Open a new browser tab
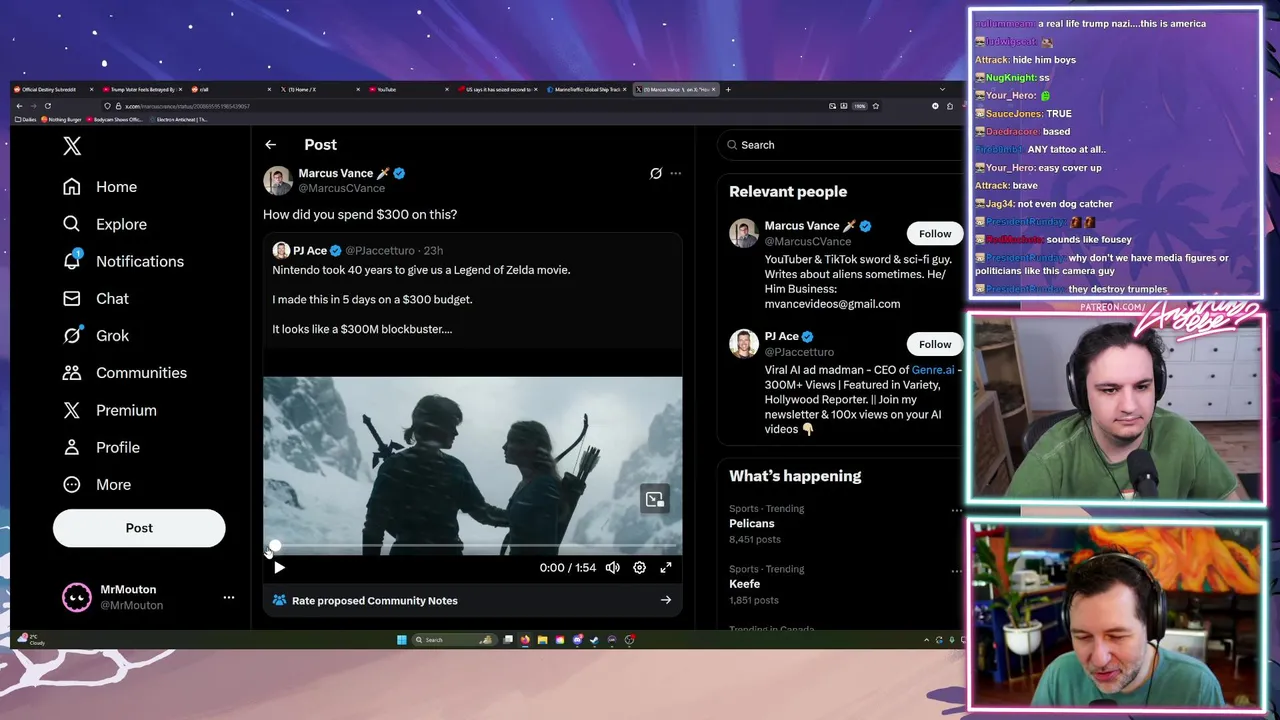 [x=728, y=89]
